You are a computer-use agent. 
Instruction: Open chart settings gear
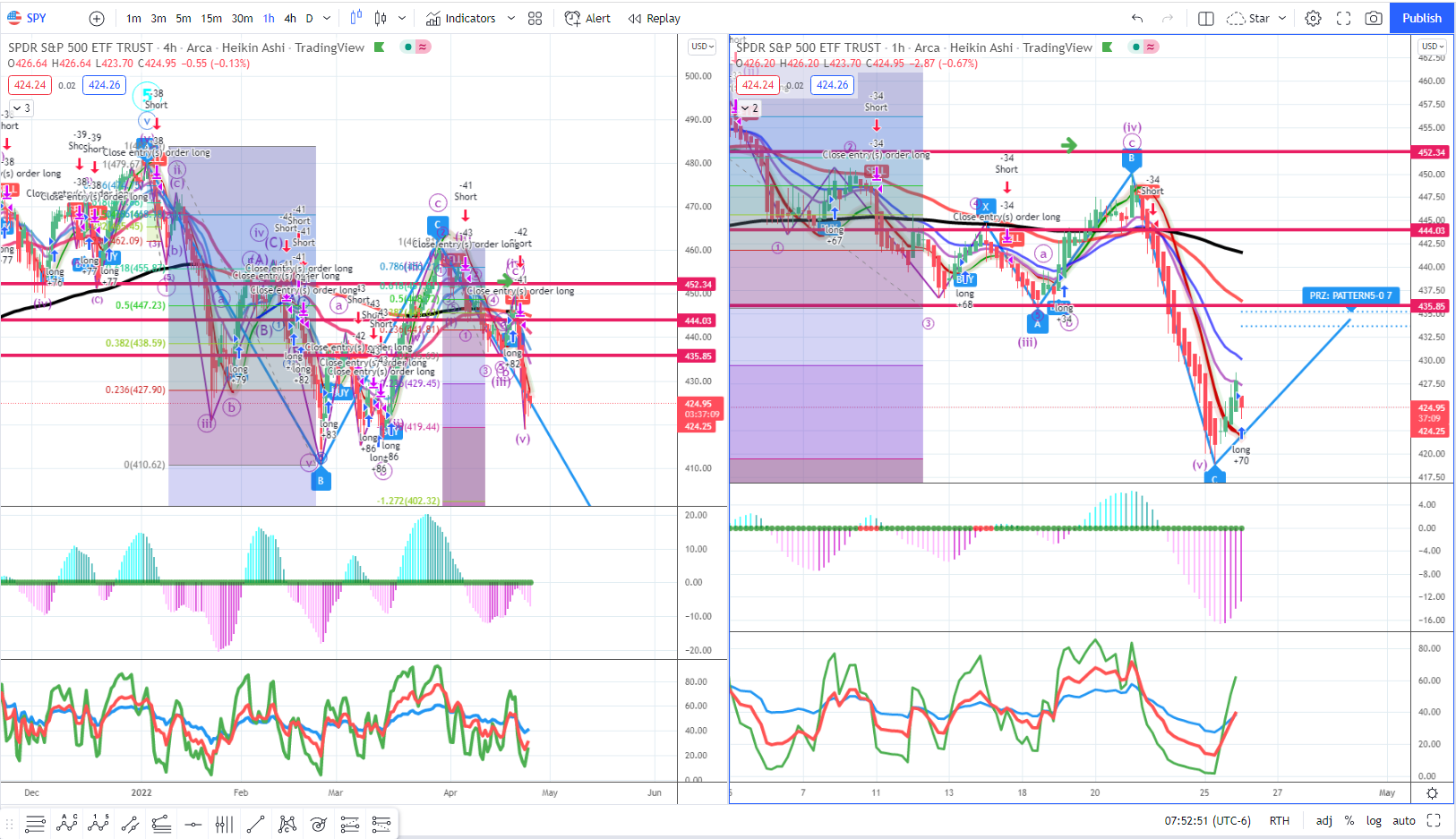[1313, 18]
